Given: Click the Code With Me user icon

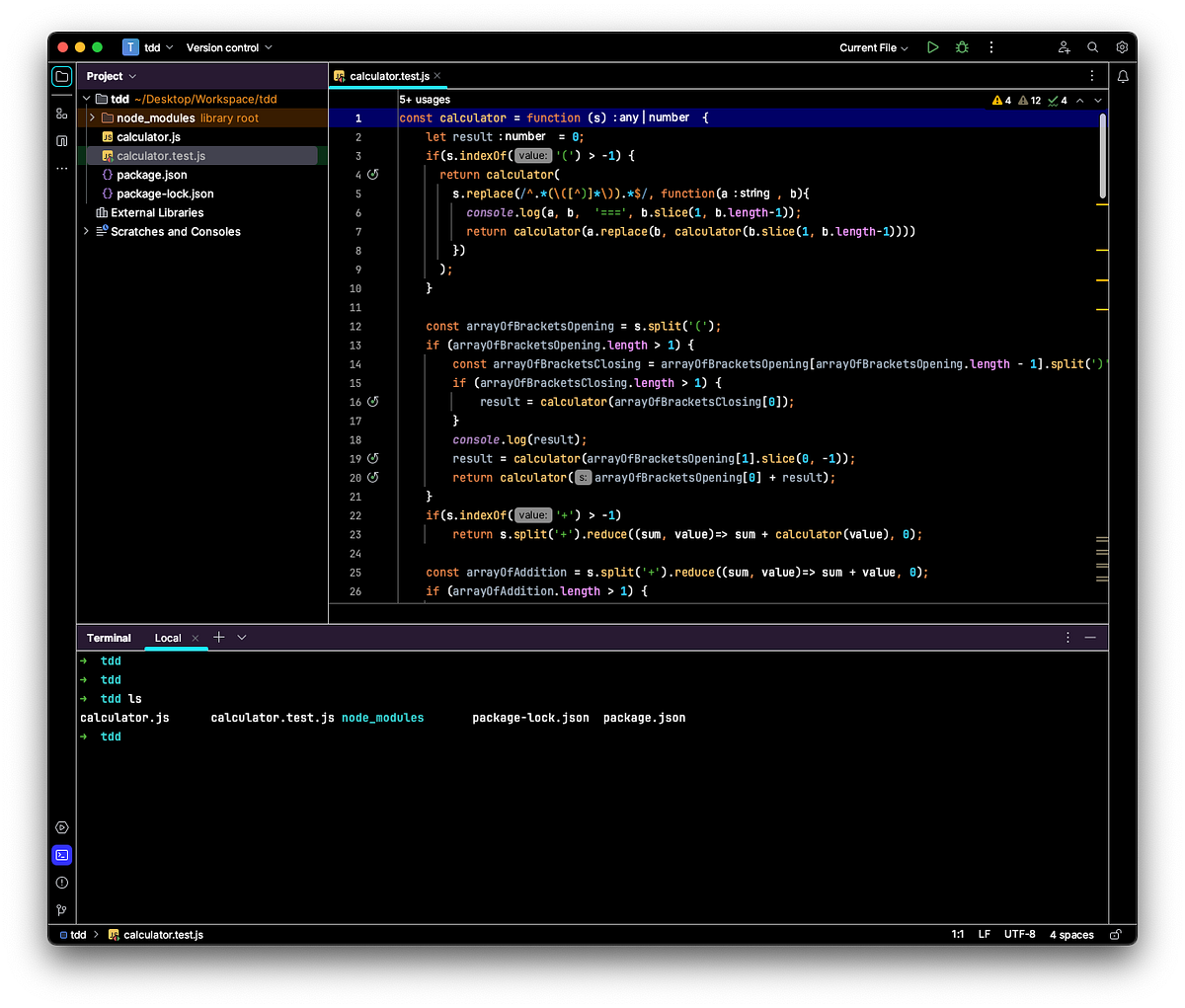Looking at the screenshot, I should (1063, 46).
